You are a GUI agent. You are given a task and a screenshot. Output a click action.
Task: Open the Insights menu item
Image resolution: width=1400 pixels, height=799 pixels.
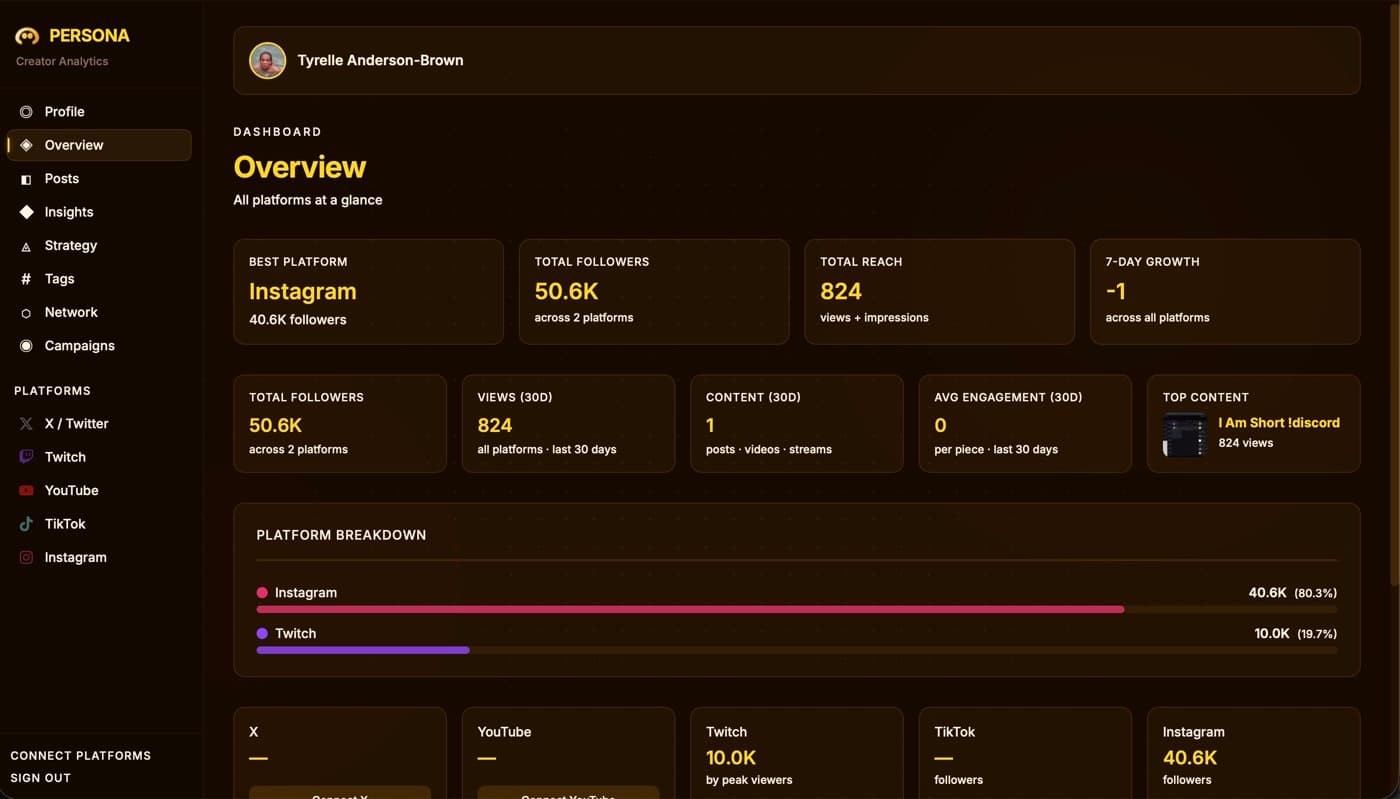(68, 212)
